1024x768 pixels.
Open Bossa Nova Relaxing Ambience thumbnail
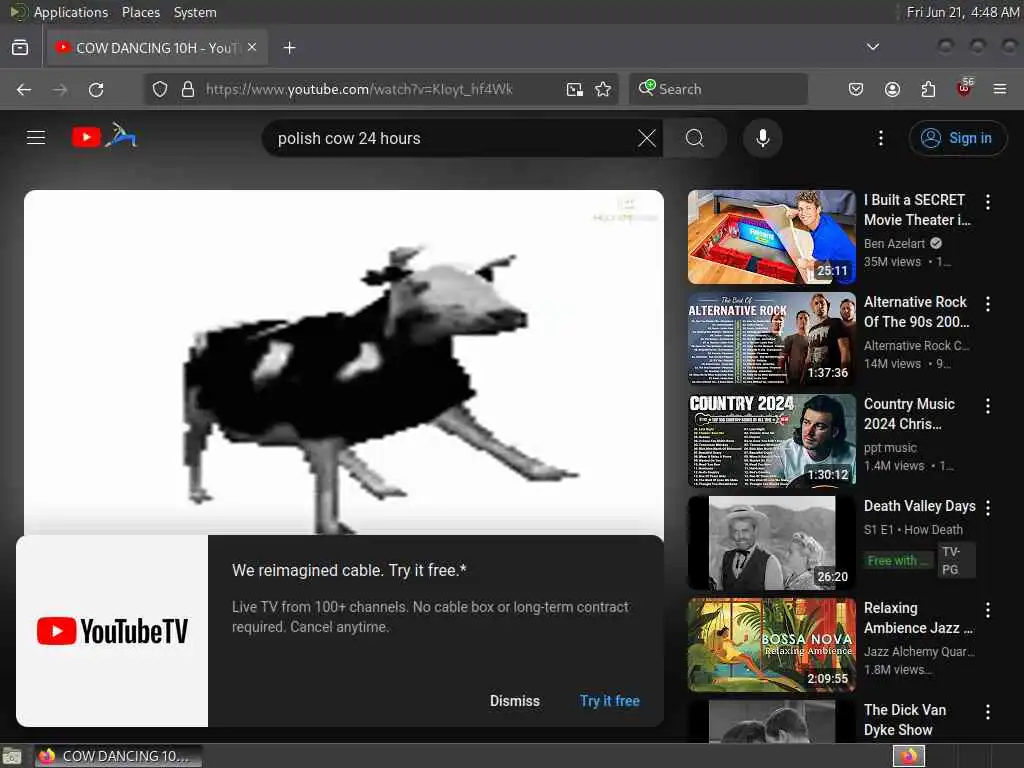(x=771, y=645)
